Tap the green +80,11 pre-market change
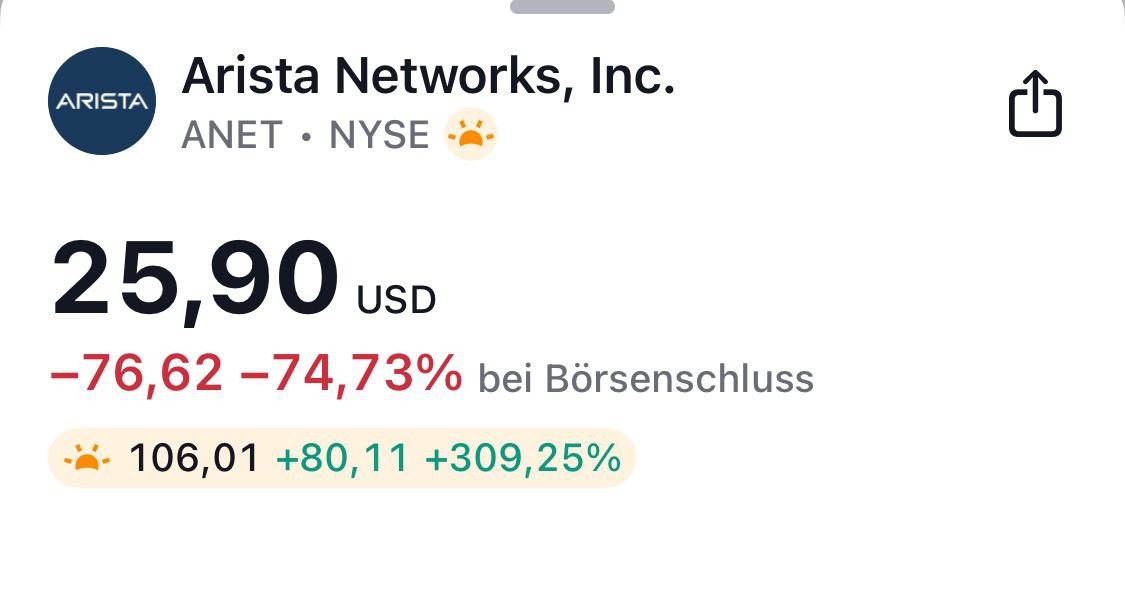Viewport: 1125px width, 589px height. click(342, 459)
